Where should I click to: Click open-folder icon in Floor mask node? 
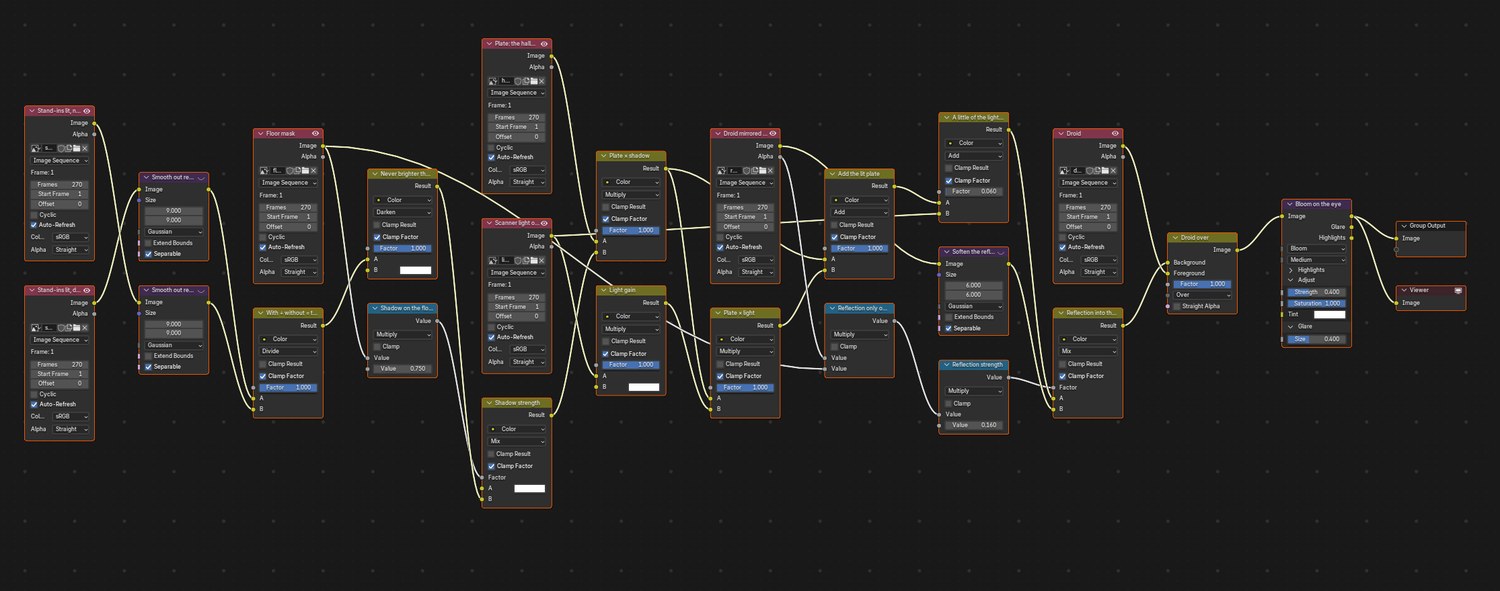point(305,171)
